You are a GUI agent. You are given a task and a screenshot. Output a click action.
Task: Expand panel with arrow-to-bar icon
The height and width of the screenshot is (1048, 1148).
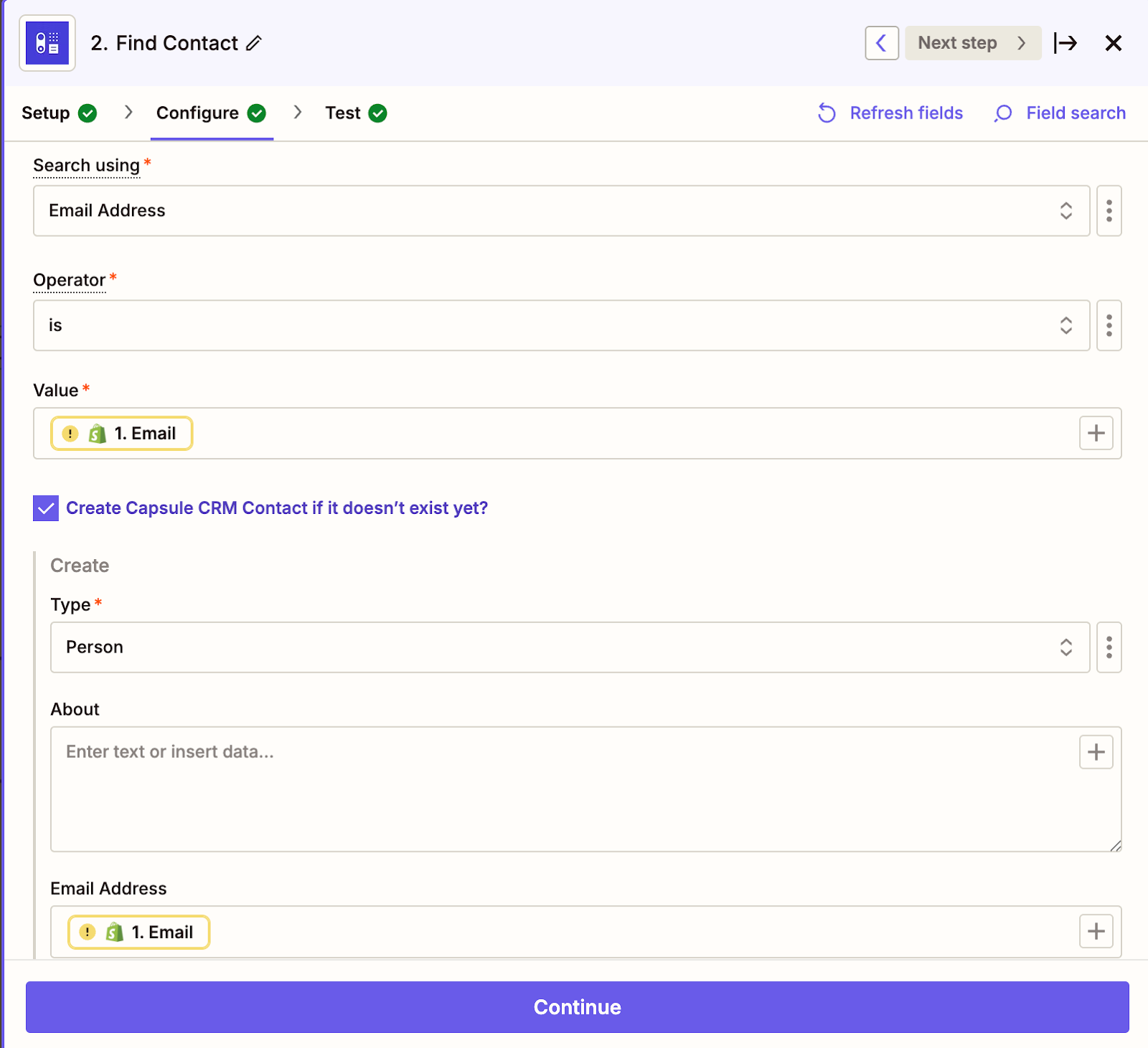pyautogui.click(x=1065, y=43)
